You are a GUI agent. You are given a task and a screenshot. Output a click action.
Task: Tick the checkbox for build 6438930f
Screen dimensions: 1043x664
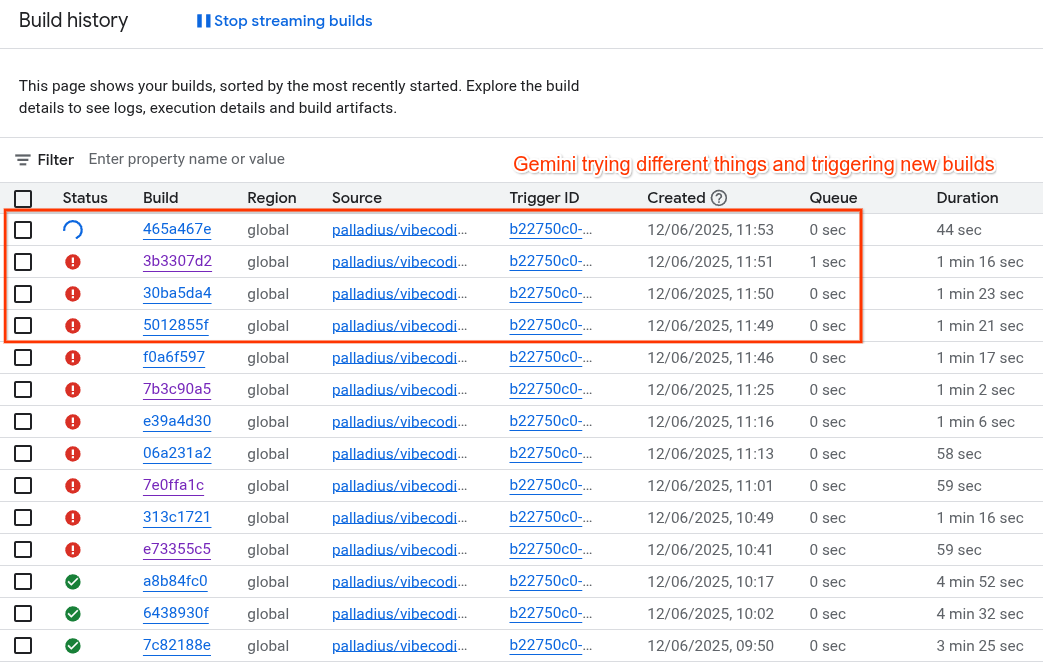point(23,614)
